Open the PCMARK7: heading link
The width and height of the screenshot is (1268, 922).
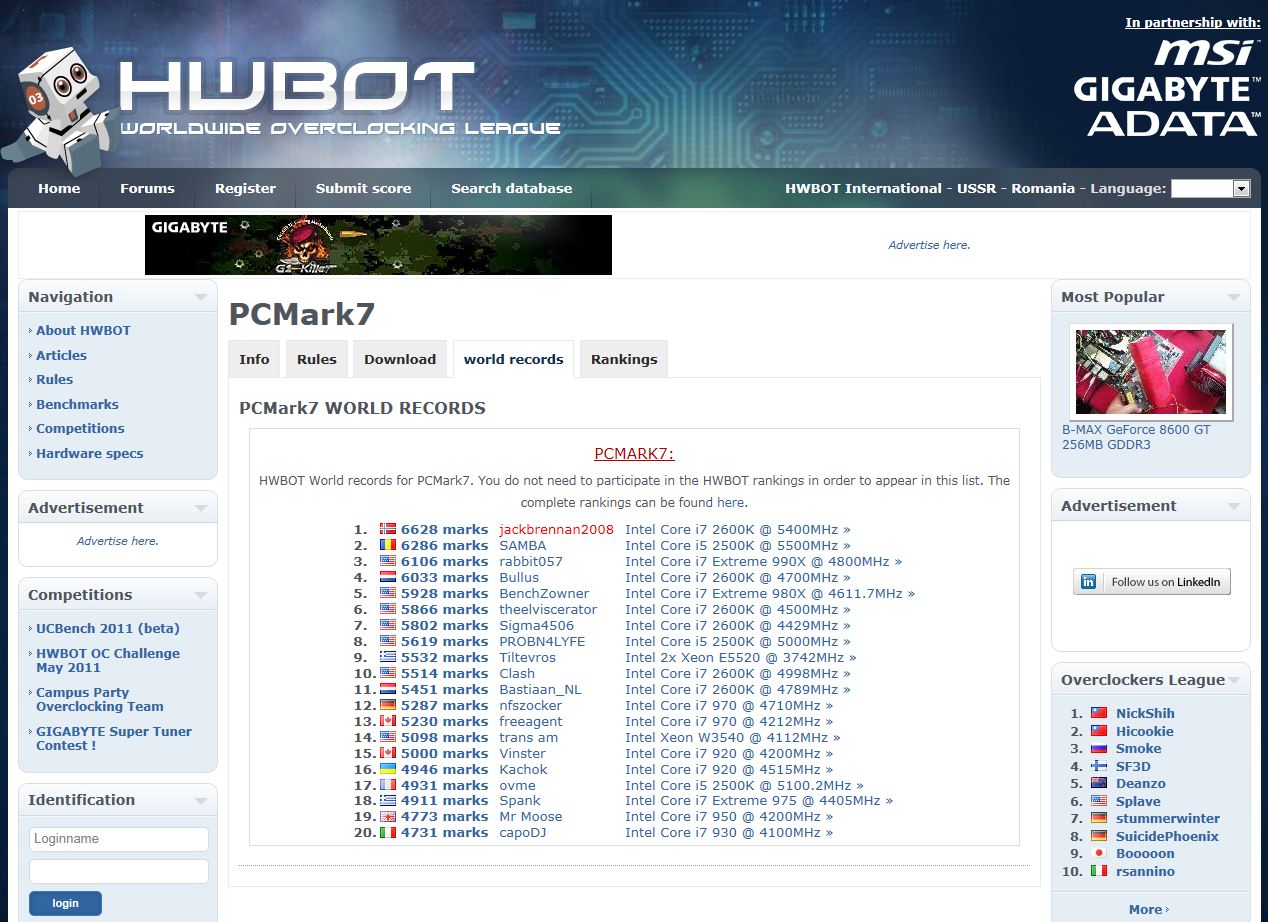click(x=634, y=453)
